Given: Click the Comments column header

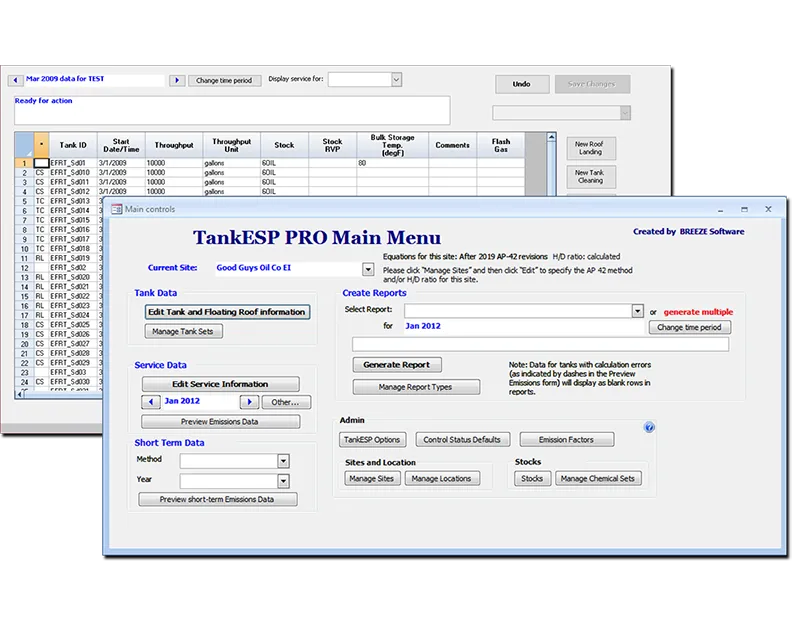Looking at the screenshot, I should tap(453, 146).
